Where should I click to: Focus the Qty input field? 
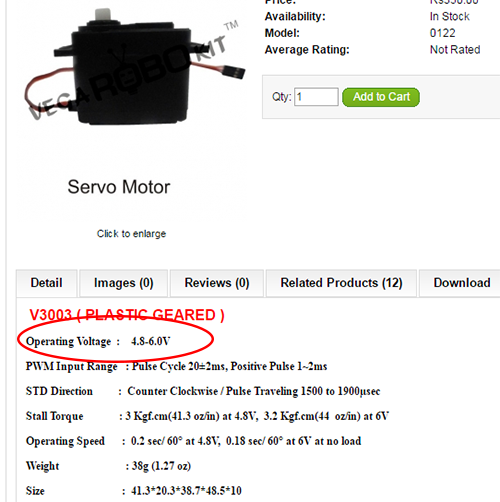[x=316, y=97]
